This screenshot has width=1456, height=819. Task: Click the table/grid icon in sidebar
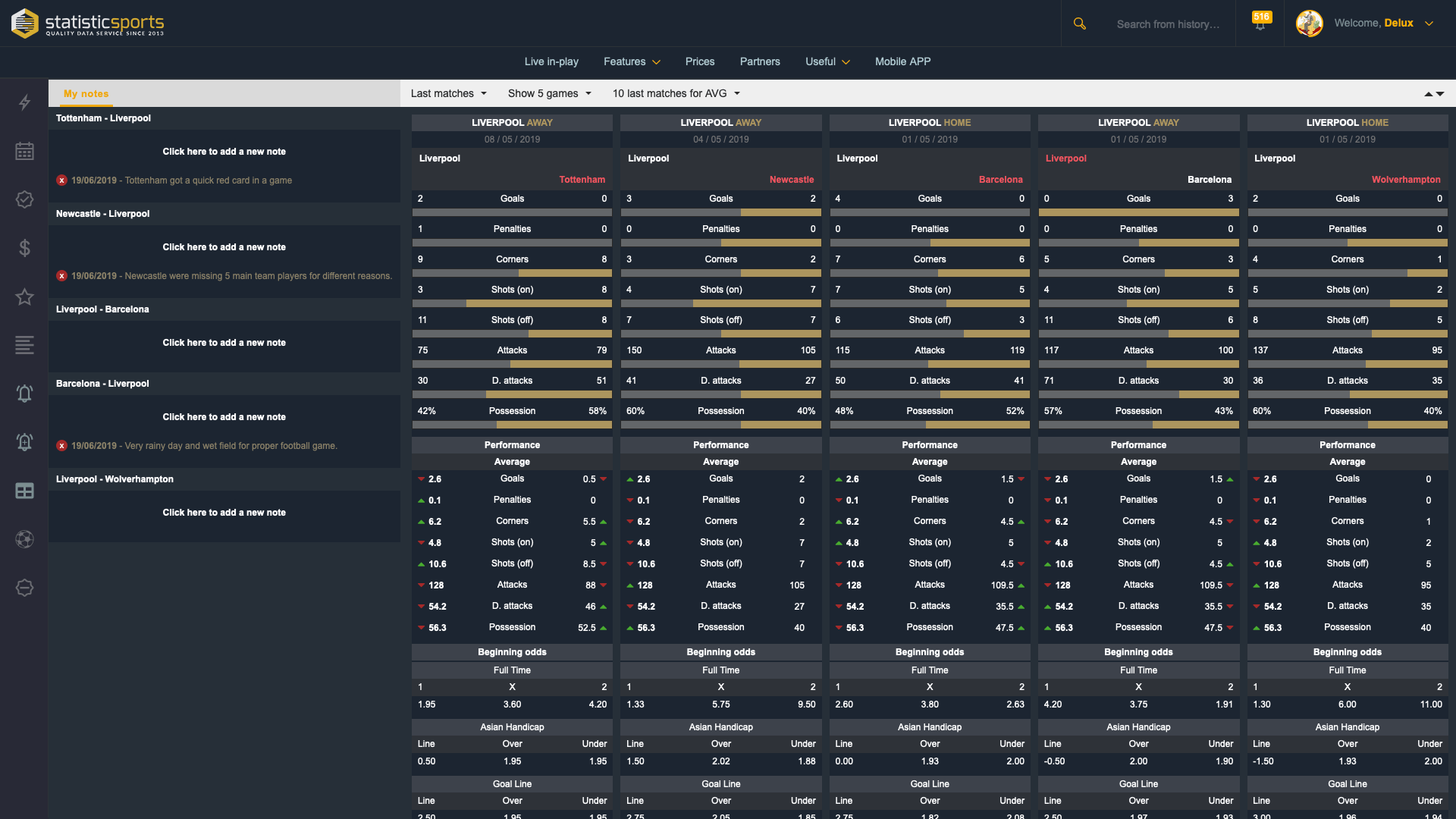click(x=24, y=490)
